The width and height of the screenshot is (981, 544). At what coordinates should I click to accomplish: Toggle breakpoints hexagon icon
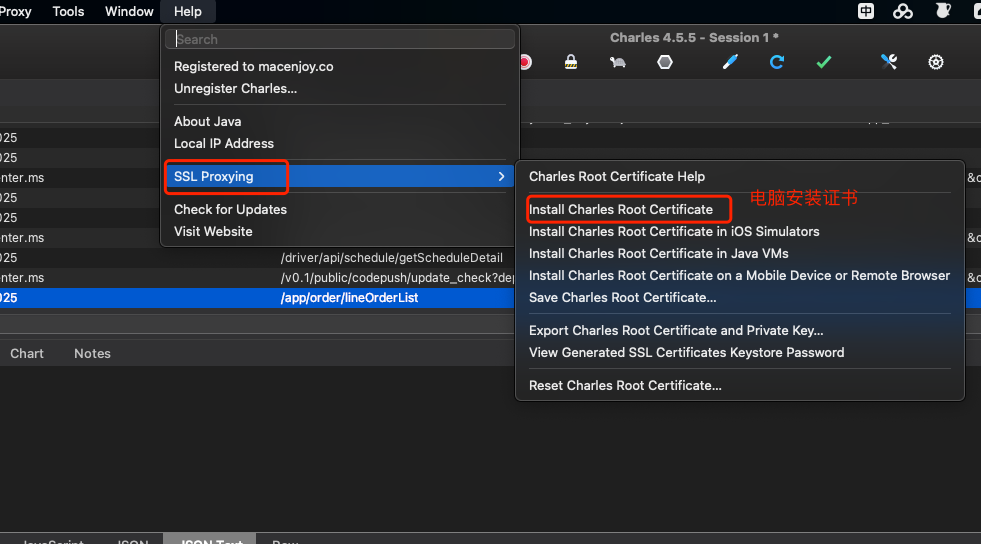pyautogui.click(x=665, y=62)
